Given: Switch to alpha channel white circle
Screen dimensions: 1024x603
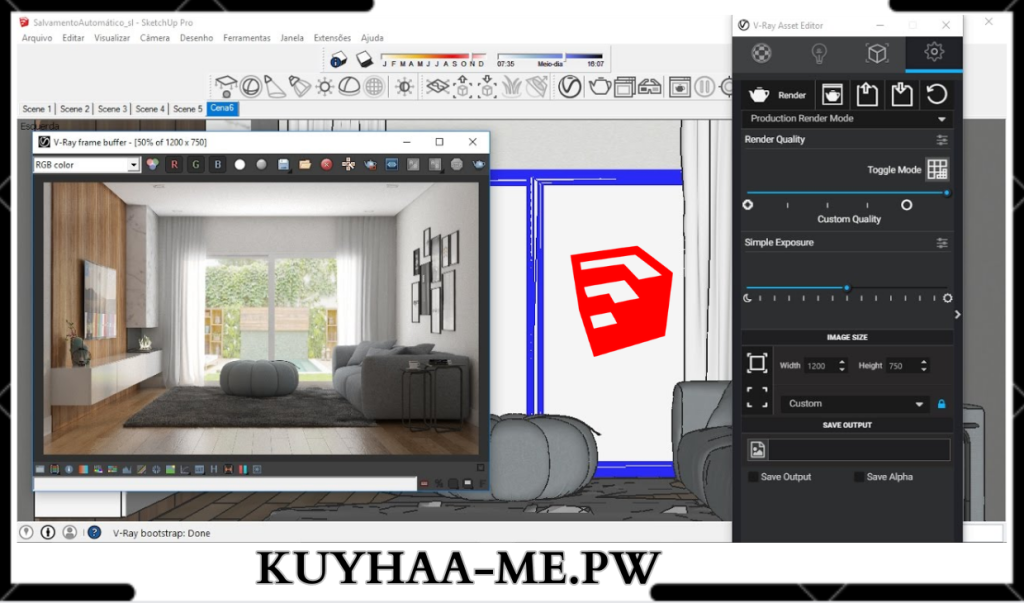Looking at the screenshot, I should pyautogui.click(x=240, y=165).
